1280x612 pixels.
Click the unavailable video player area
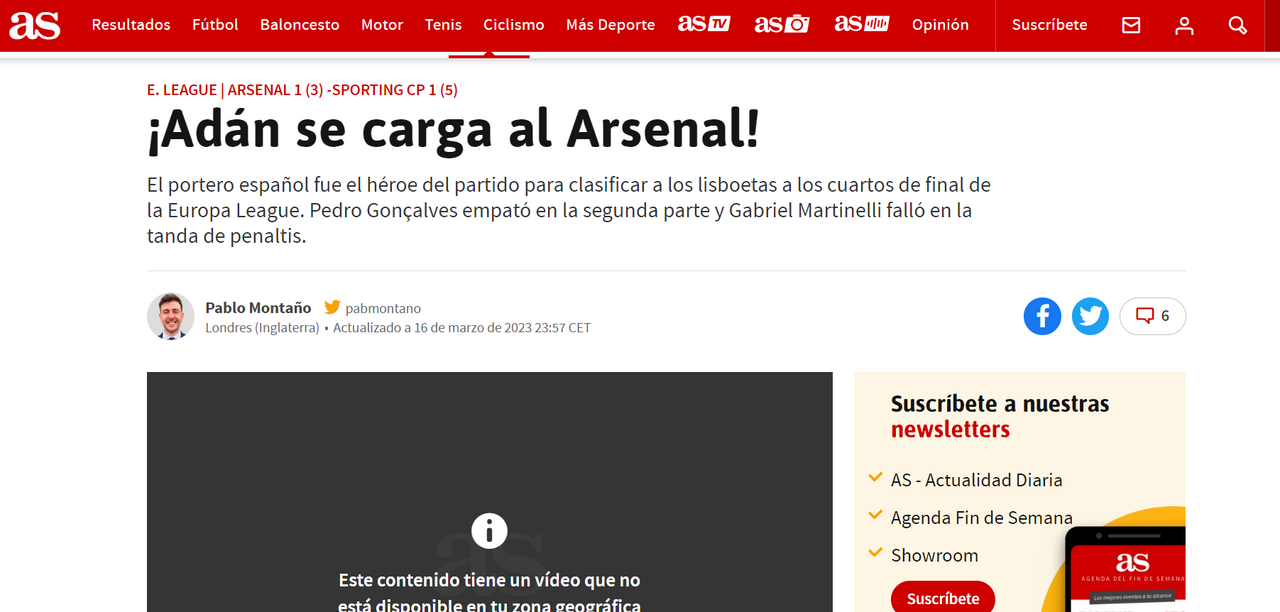coord(489,492)
